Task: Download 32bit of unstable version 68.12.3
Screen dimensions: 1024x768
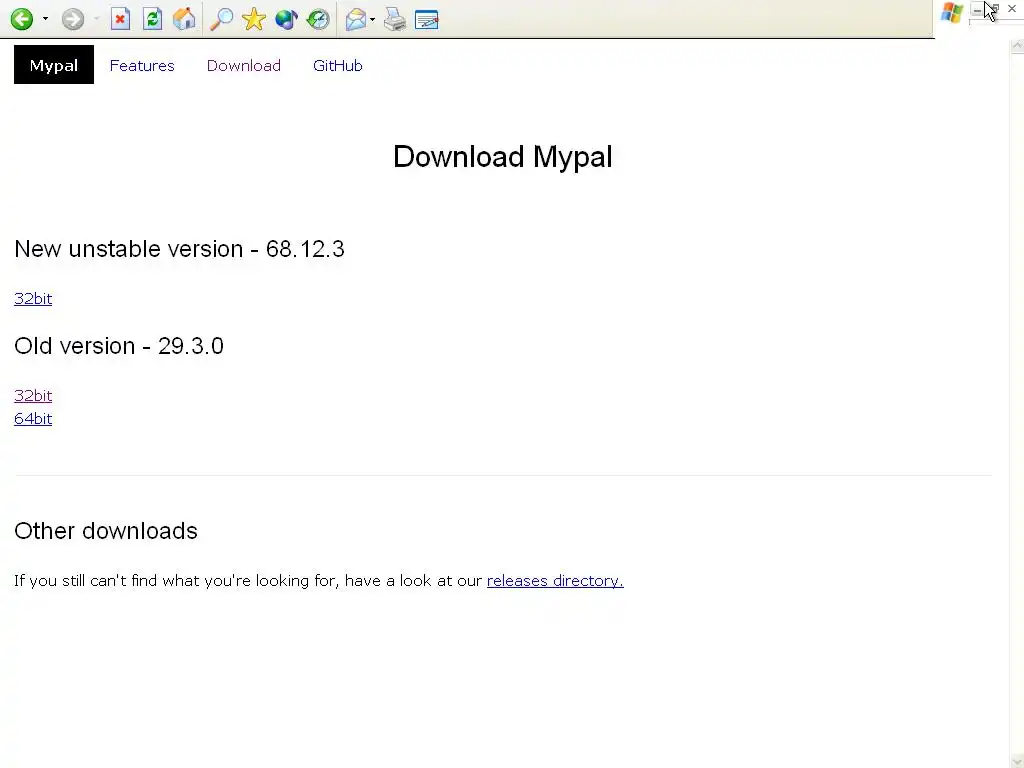Action: (x=33, y=298)
